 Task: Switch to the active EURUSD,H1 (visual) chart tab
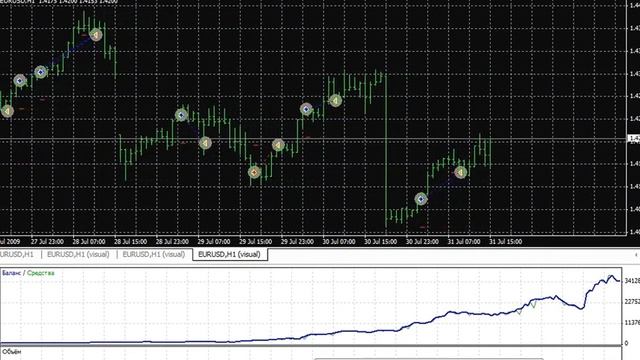(229, 254)
